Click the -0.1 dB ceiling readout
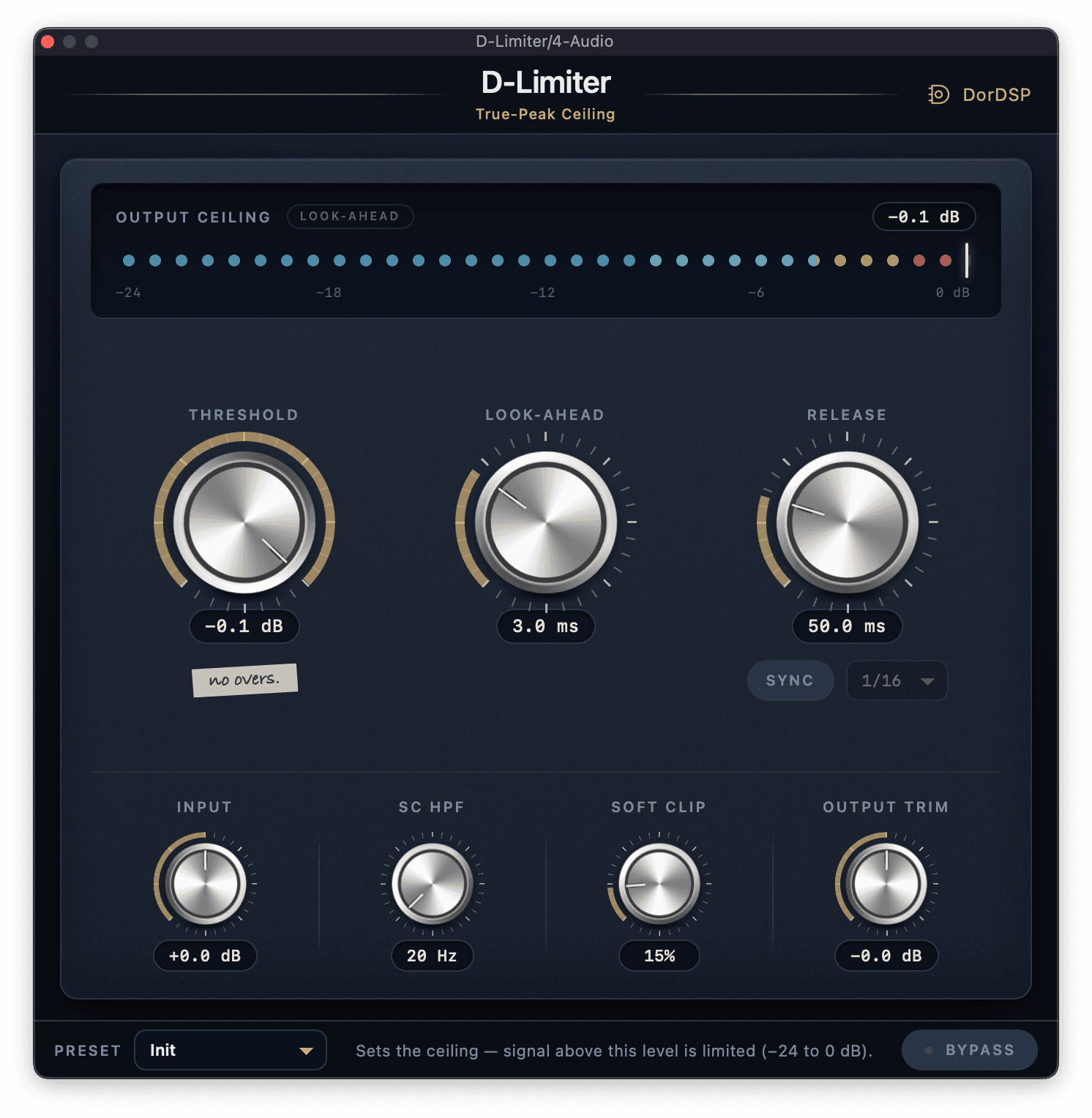This screenshot has width=1092, height=1118. point(924,217)
